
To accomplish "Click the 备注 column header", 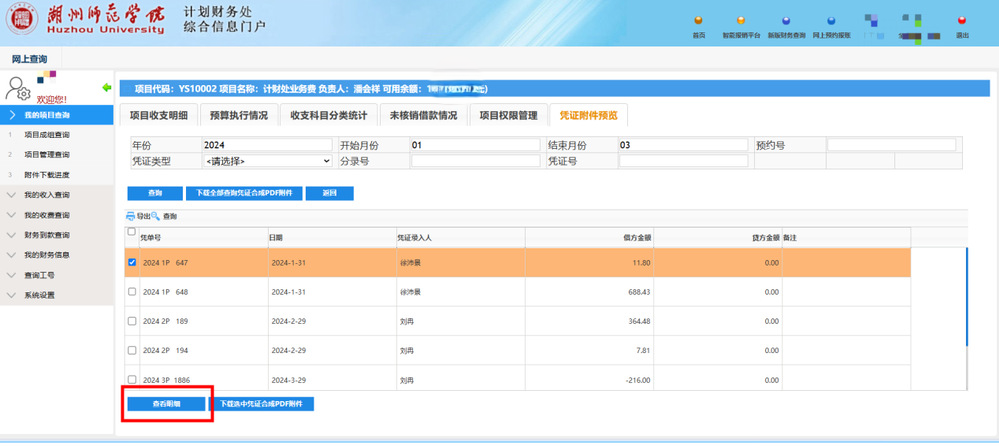I will pos(846,237).
